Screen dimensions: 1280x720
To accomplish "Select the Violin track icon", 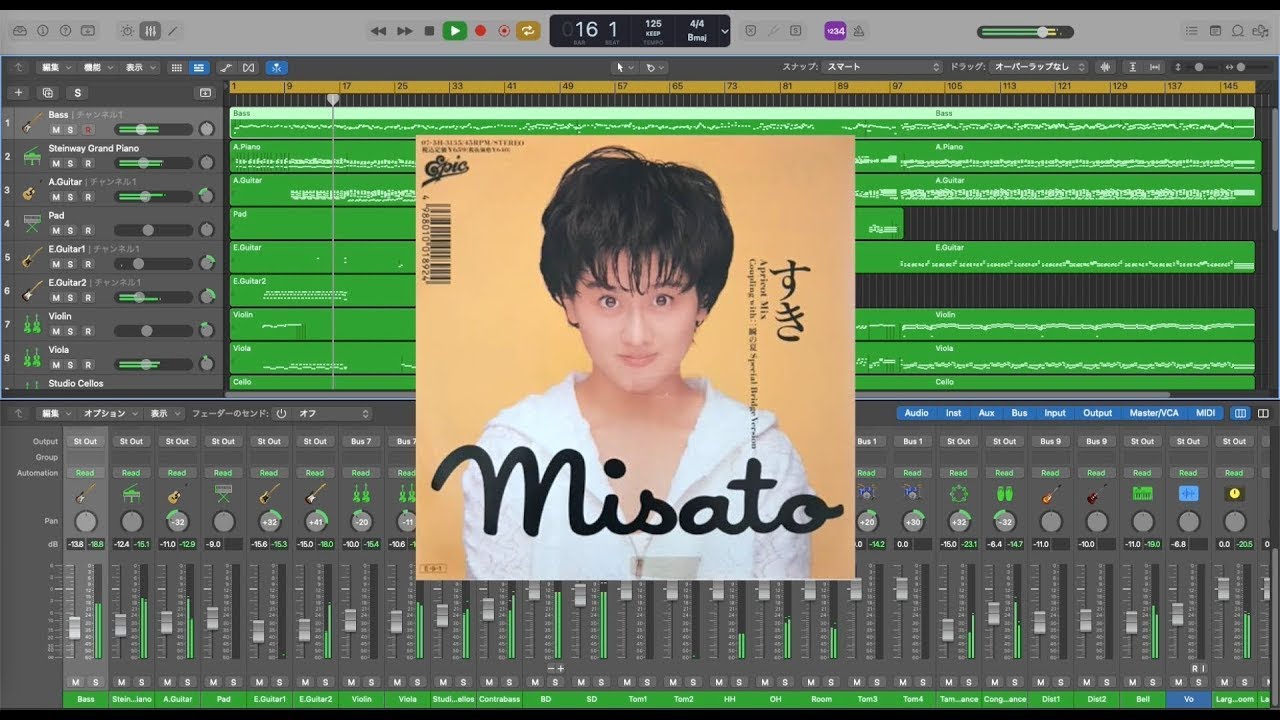I will pyautogui.click(x=32, y=323).
